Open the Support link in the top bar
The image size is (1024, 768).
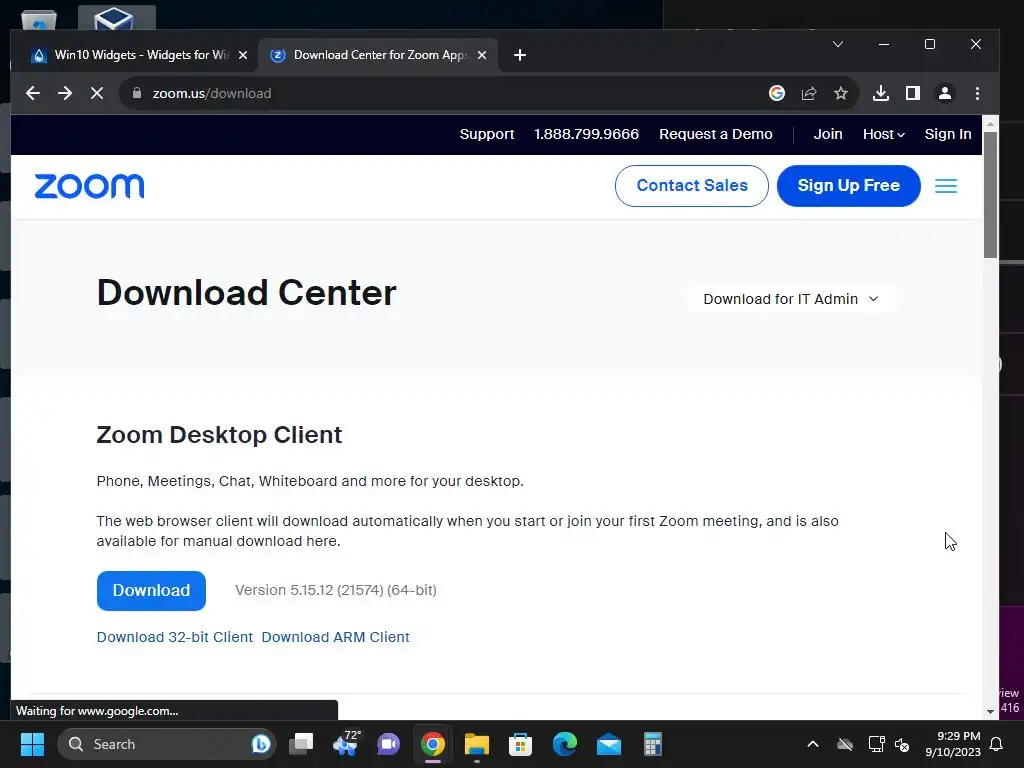(487, 134)
